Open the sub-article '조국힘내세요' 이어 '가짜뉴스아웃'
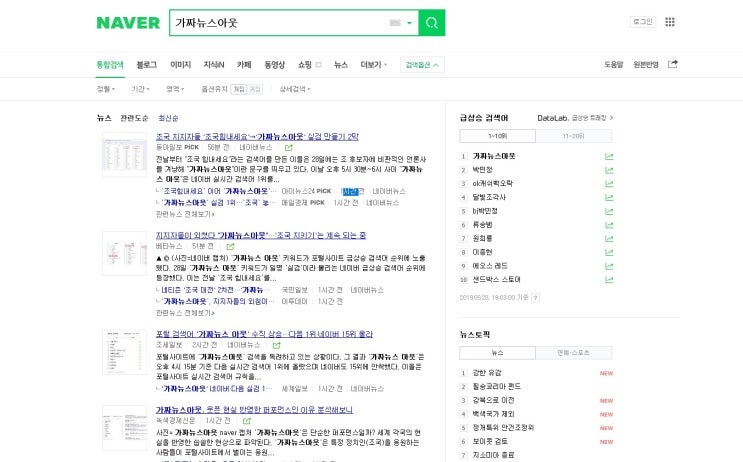This screenshot has width=743, height=462. click(219, 191)
